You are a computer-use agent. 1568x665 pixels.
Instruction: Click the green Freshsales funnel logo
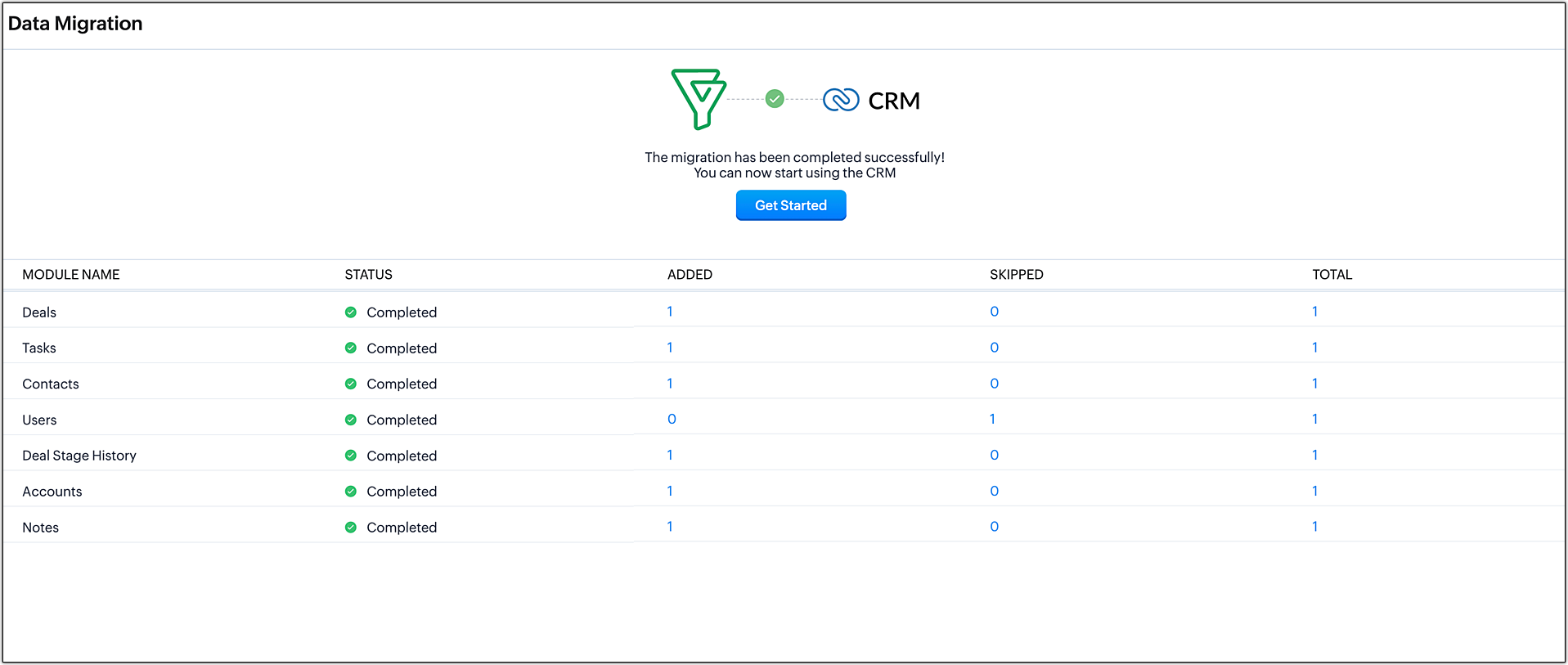pos(699,99)
